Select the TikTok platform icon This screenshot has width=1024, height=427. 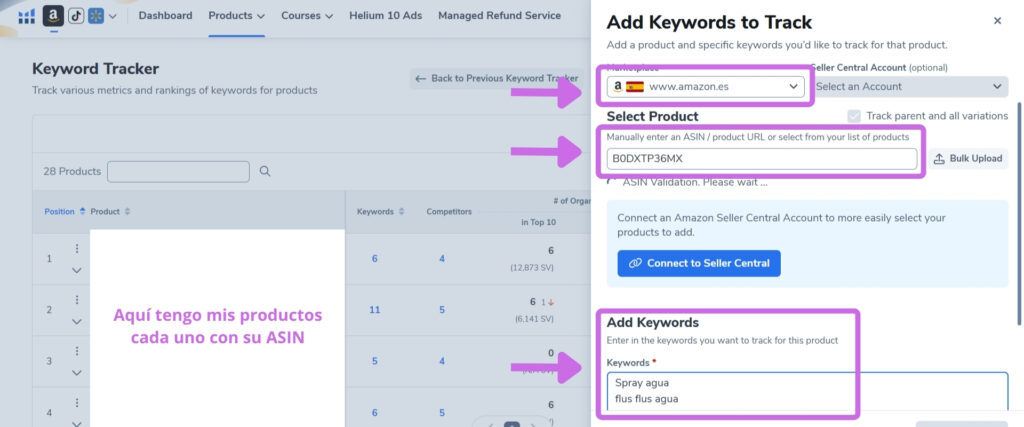[x=76, y=16]
